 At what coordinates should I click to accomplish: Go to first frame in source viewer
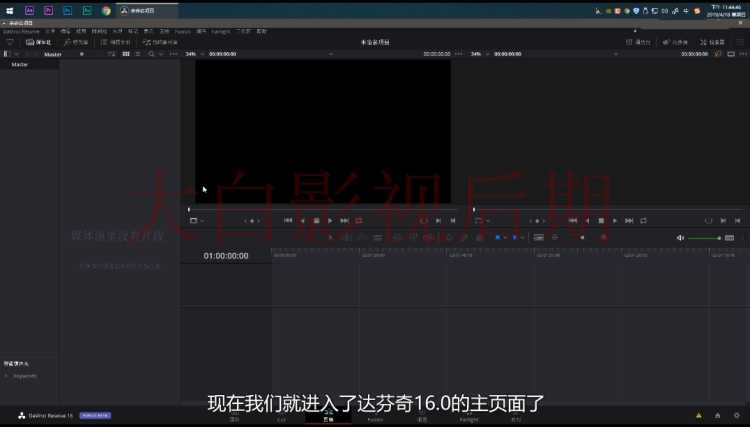click(x=288, y=221)
